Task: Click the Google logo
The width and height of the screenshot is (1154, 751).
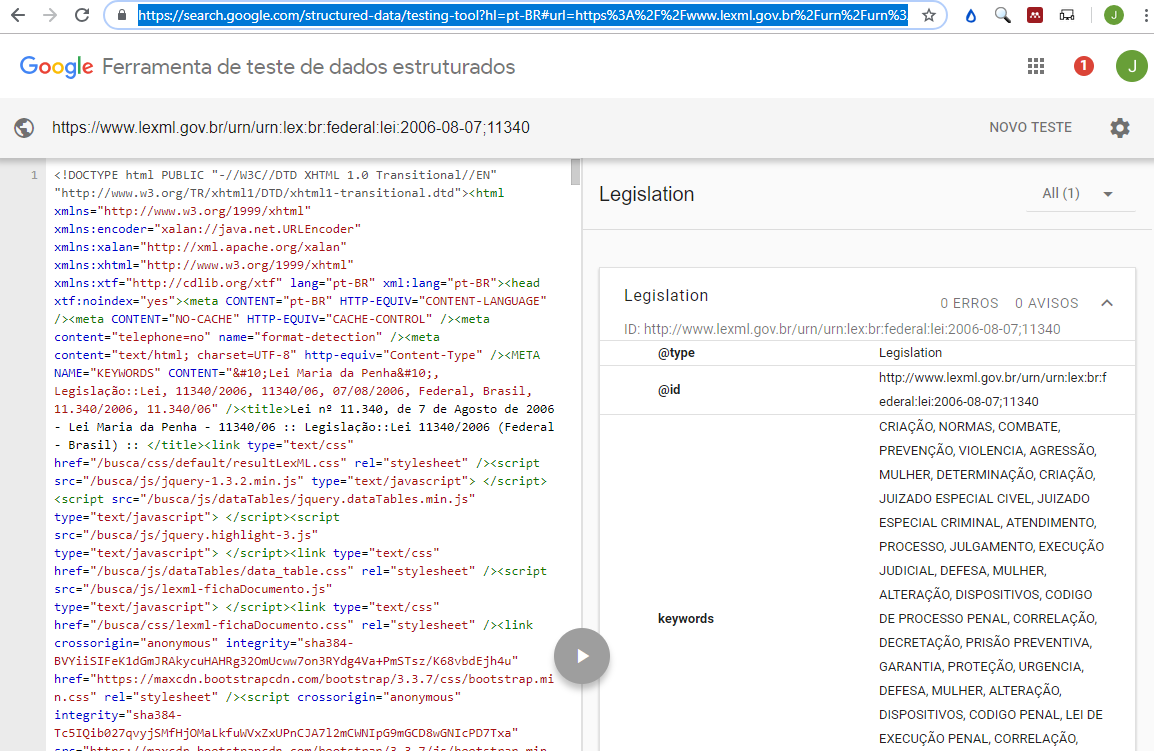Action: 57,67
